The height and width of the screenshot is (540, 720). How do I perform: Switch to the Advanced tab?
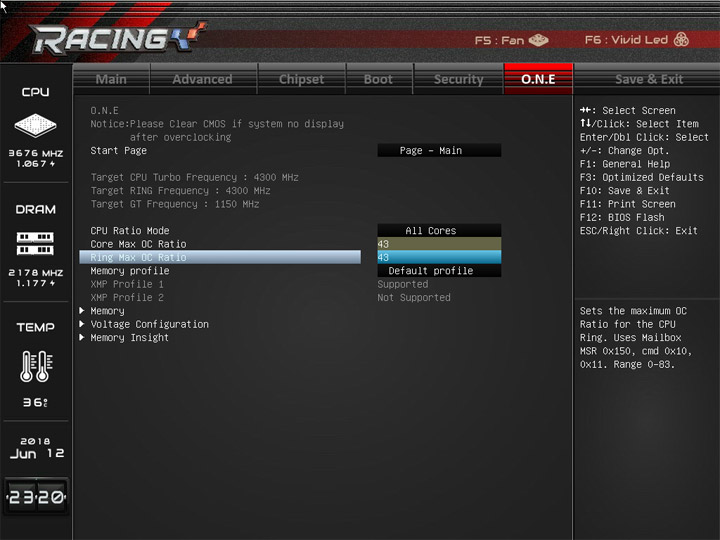pos(203,79)
